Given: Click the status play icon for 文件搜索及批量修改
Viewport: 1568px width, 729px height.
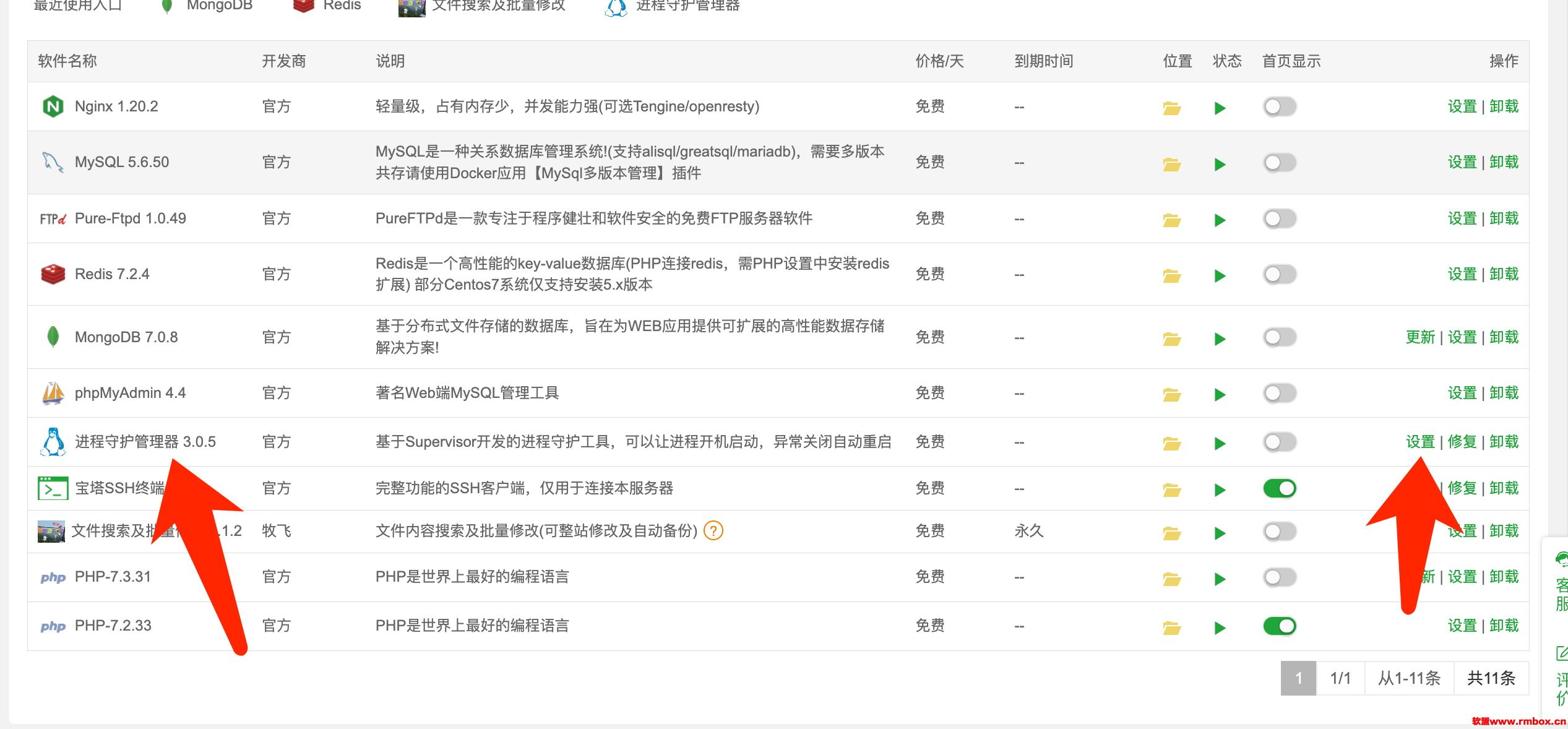Looking at the screenshot, I should point(1220,533).
